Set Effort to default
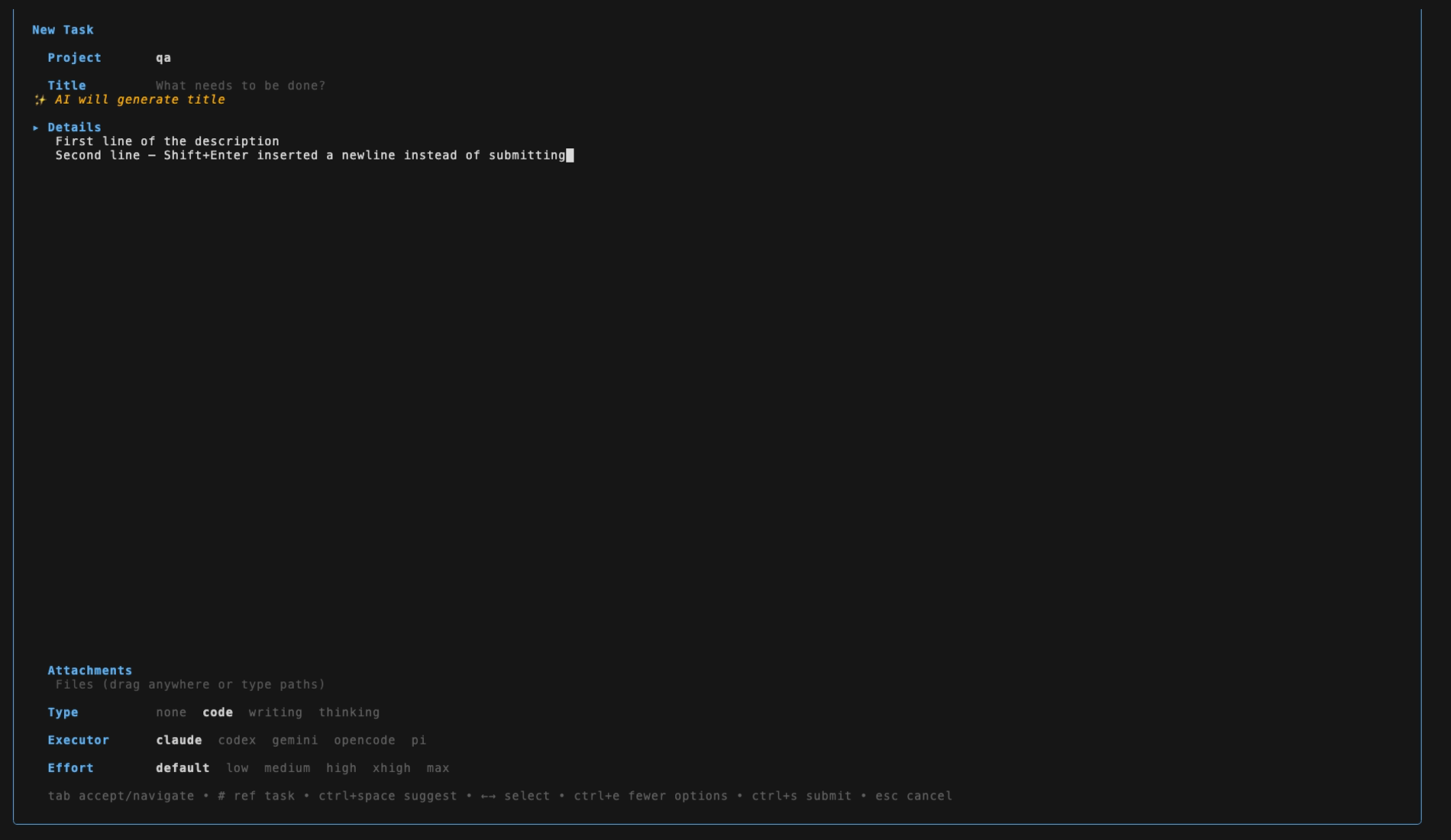Image resolution: width=1451 pixels, height=840 pixels. click(183, 768)
